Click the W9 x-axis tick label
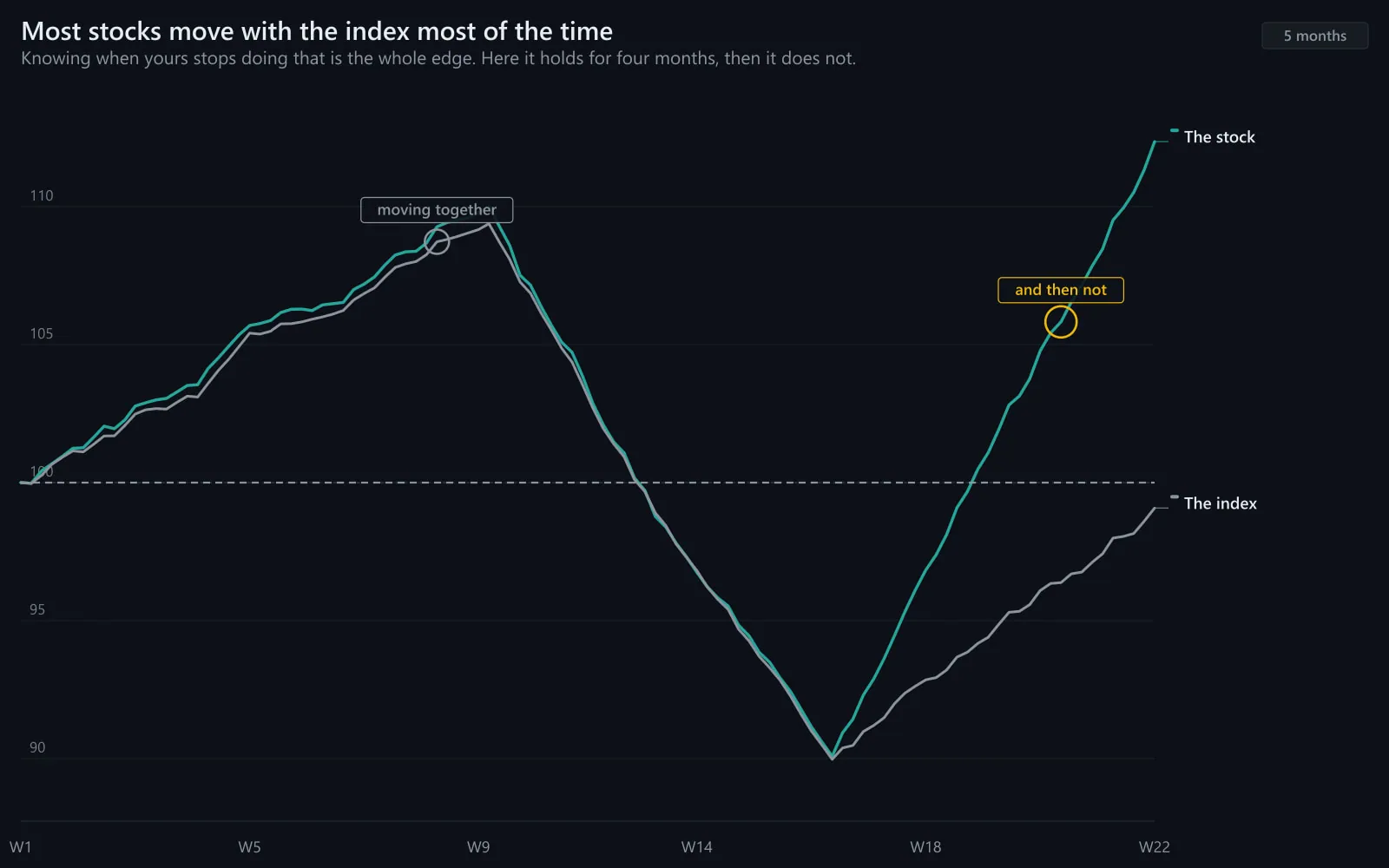 click(478, 847)
